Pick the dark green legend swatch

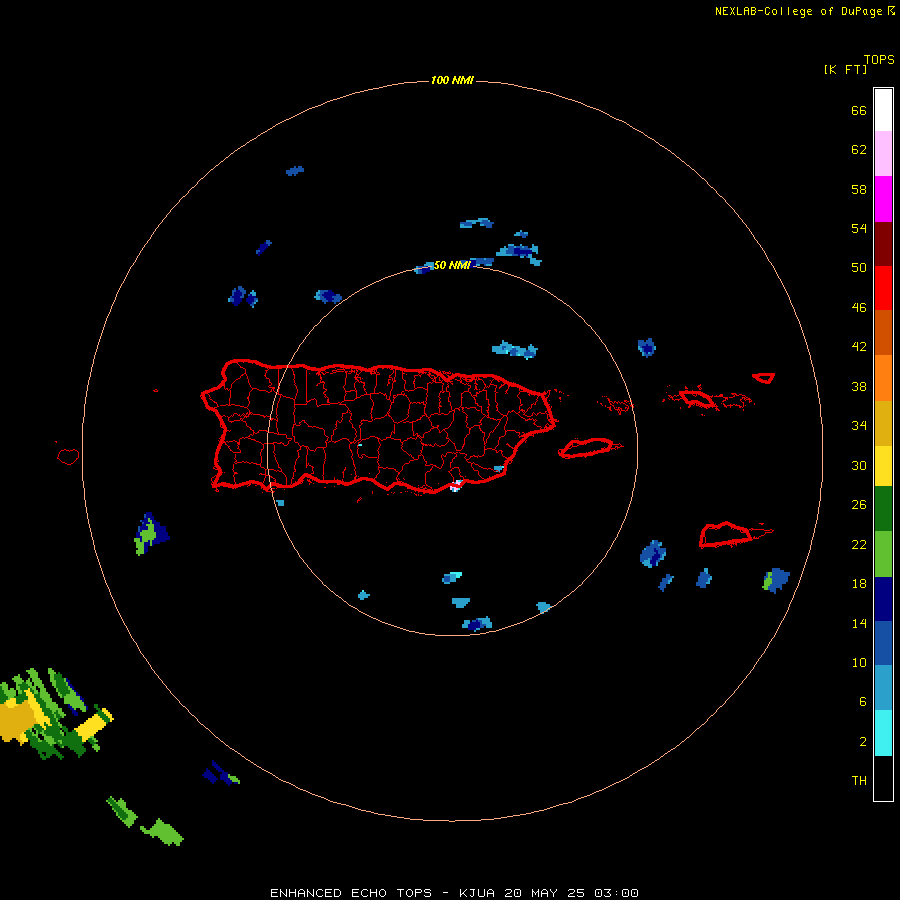[883, 509]
